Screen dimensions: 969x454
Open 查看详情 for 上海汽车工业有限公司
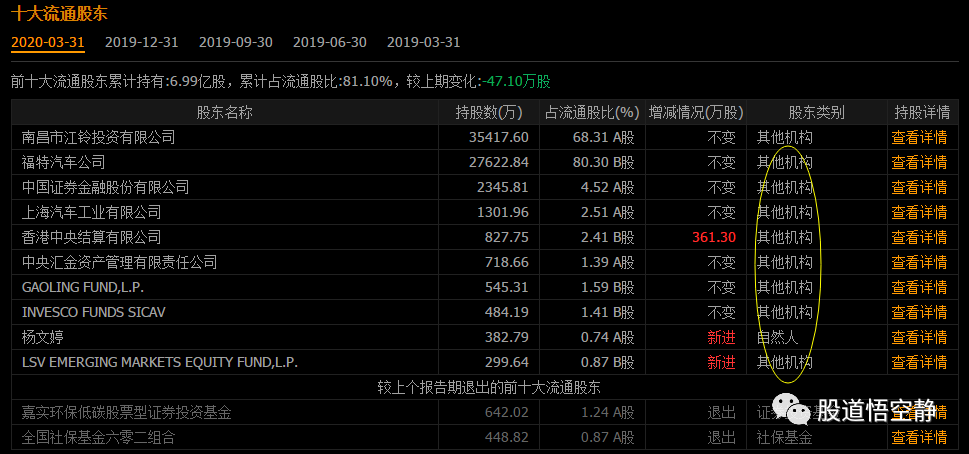pyautogui.click(x=919, y=212)
